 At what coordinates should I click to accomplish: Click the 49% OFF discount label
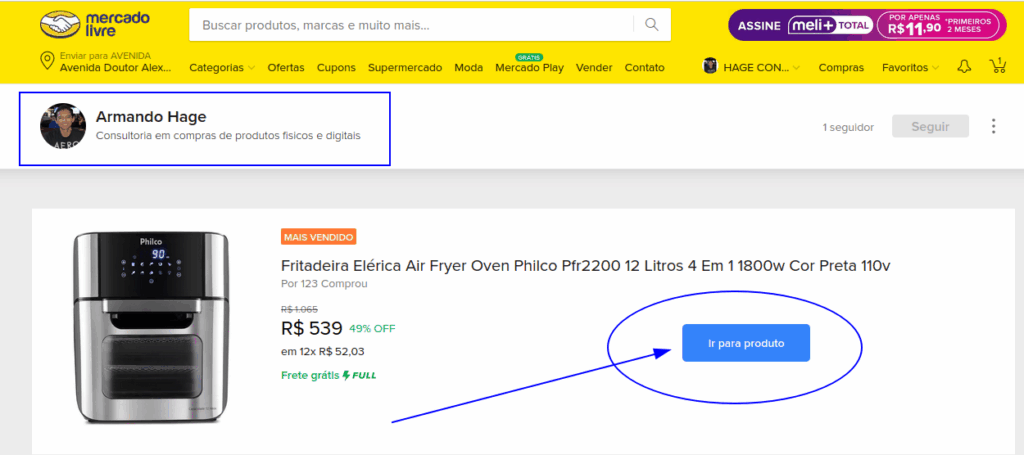(372, 328)
